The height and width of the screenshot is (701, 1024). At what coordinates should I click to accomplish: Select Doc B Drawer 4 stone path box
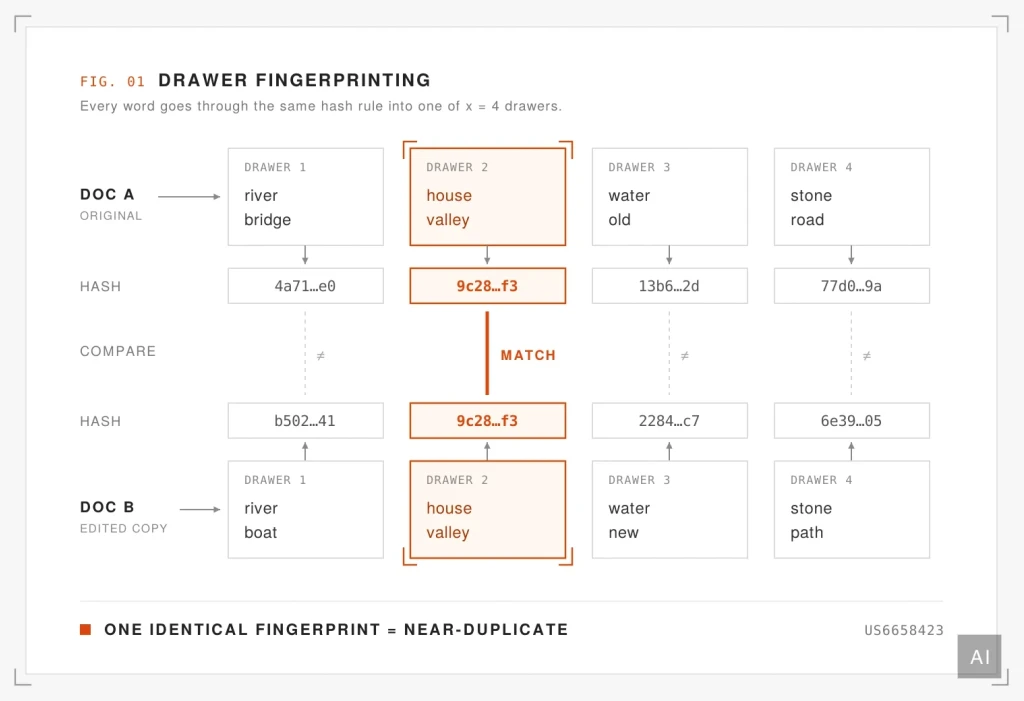(x=852, y=510)
